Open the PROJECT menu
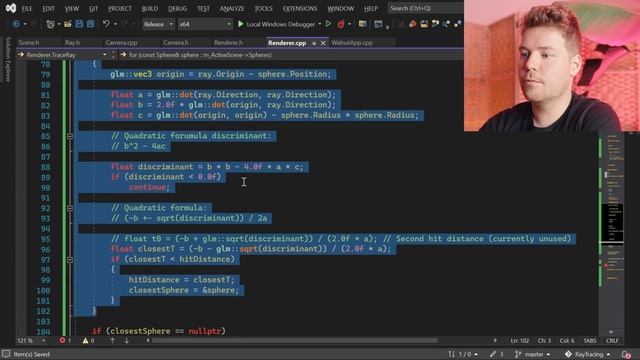The height and width of the screenshot is (360, 640). tap(120, 9)
